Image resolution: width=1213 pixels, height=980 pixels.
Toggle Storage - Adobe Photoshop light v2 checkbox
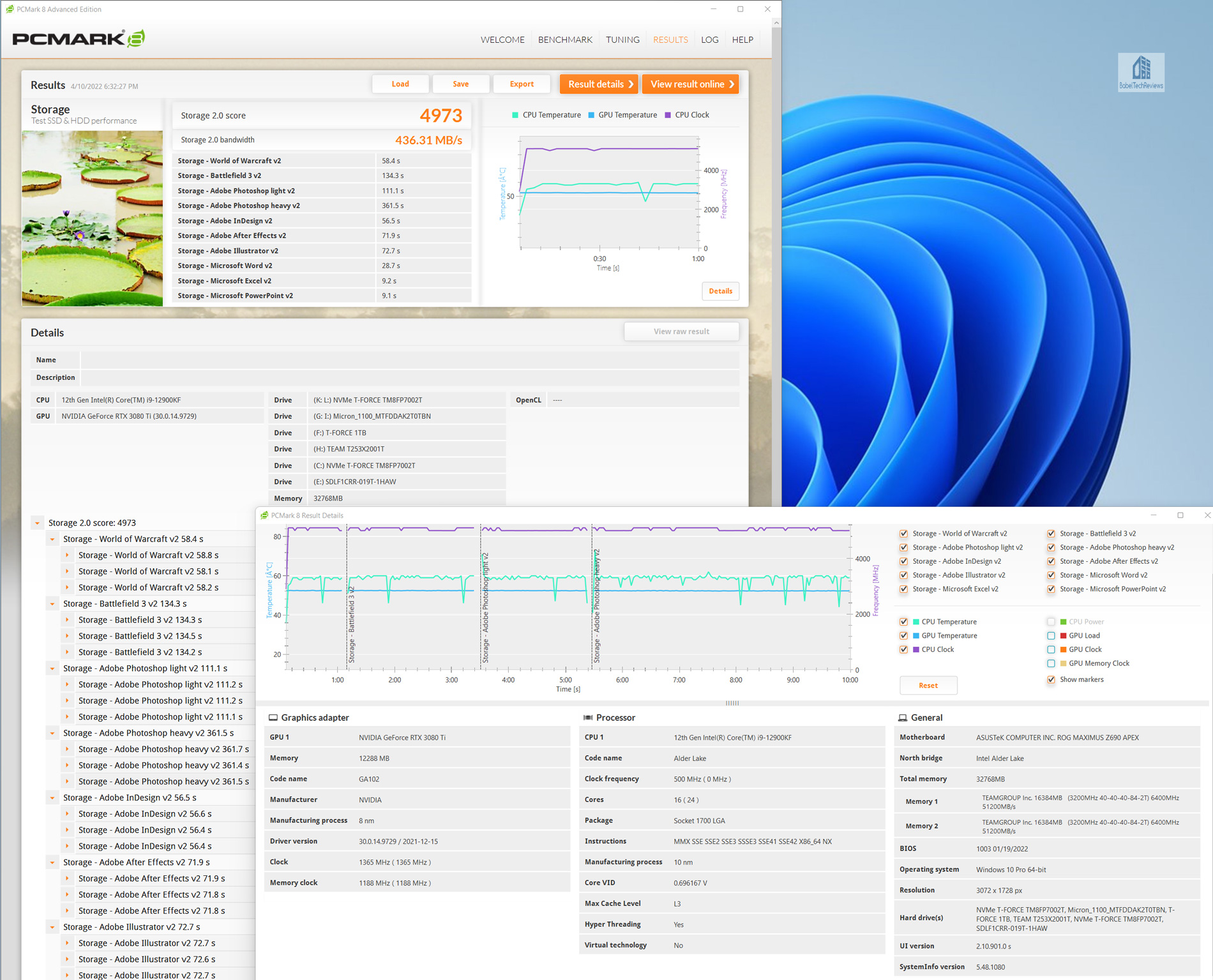click(904, 548)
